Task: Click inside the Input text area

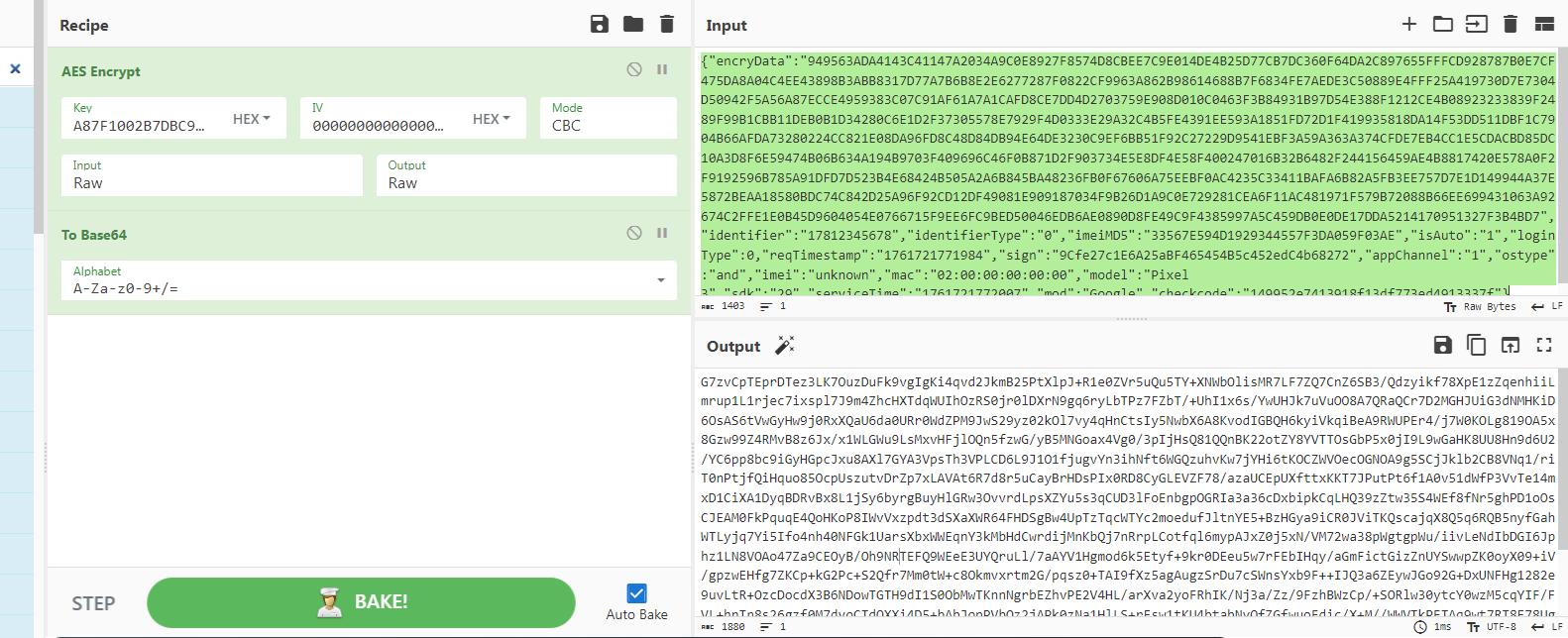Action: tap(1126, 173)
